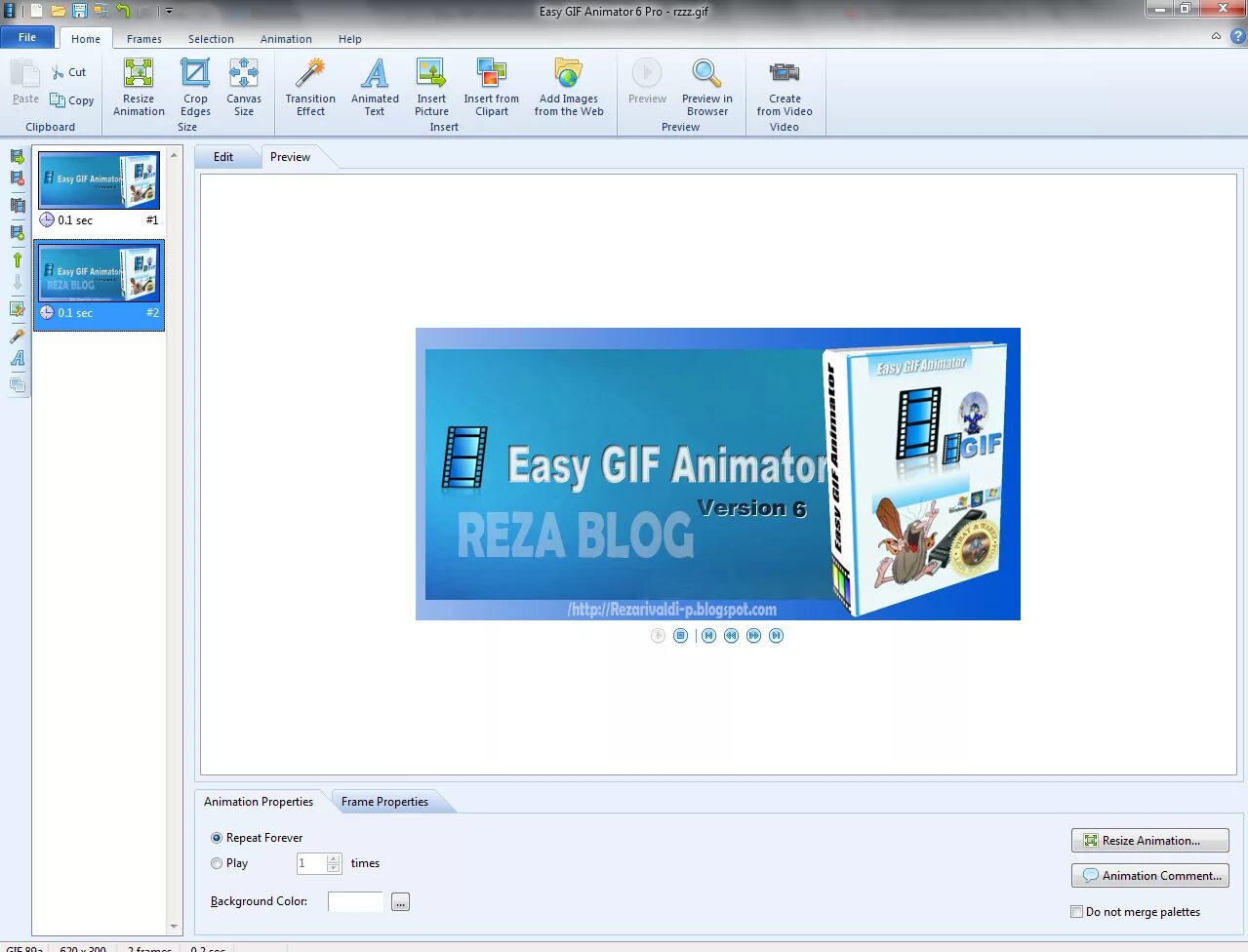This screenshot has width=1248, height=952.
Task: Collapse the ribbon with the small chevron
Action: [x=1216, y=36]
